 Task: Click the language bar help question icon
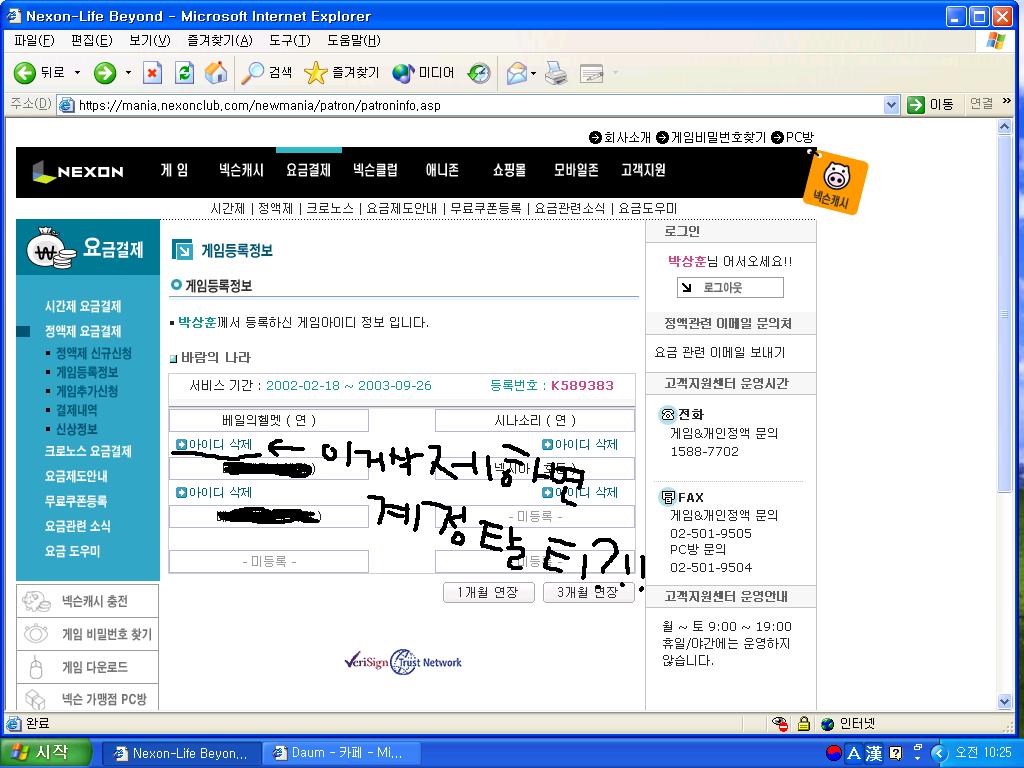(x=896, y=753)
